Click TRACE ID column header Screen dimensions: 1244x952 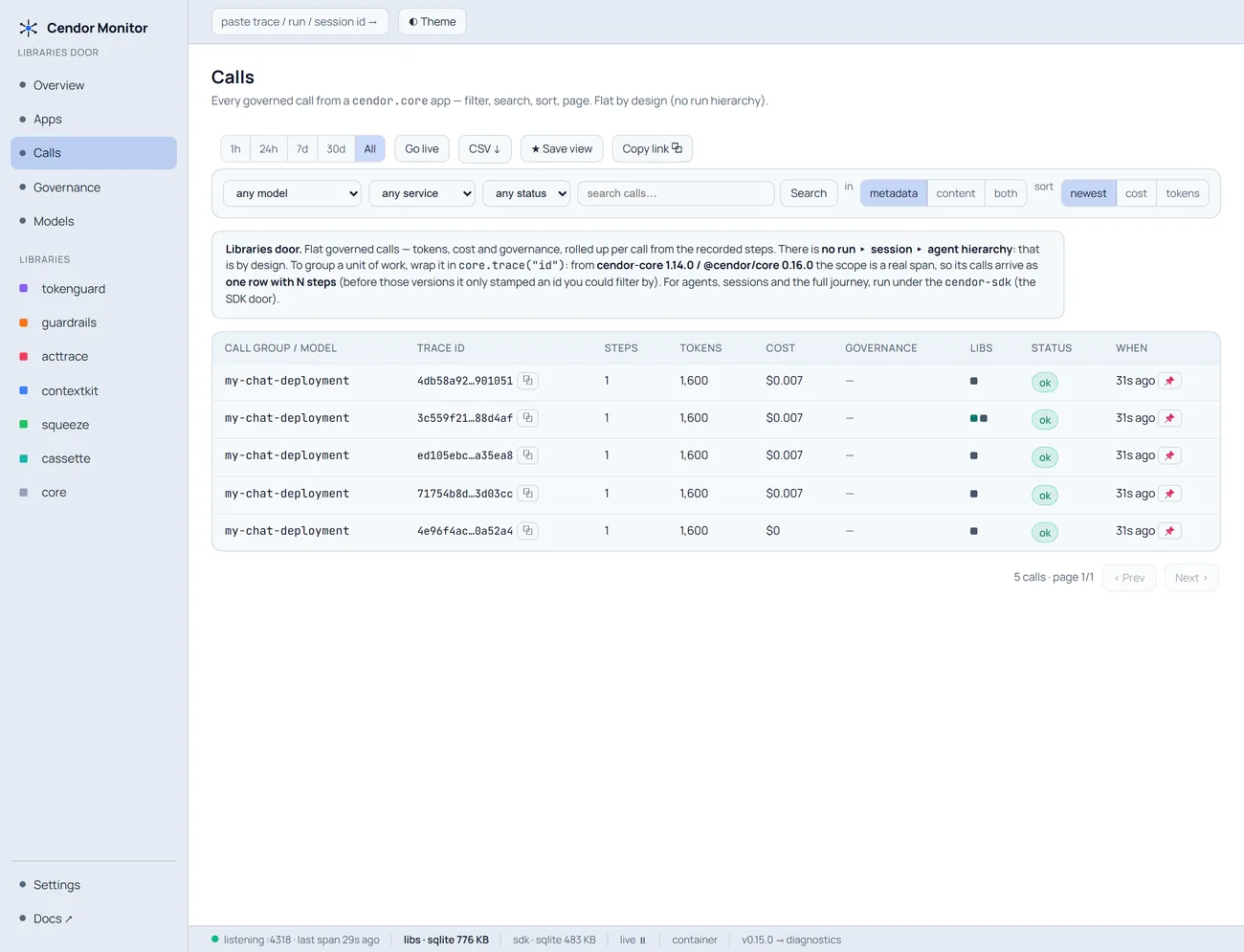click(x=441, y=348)
